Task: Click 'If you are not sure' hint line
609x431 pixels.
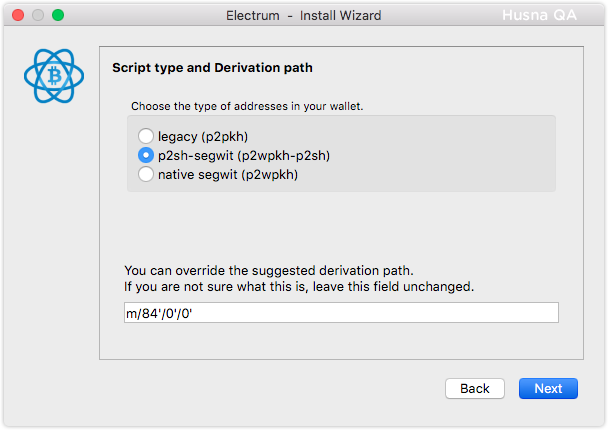Action: point(299,287)
